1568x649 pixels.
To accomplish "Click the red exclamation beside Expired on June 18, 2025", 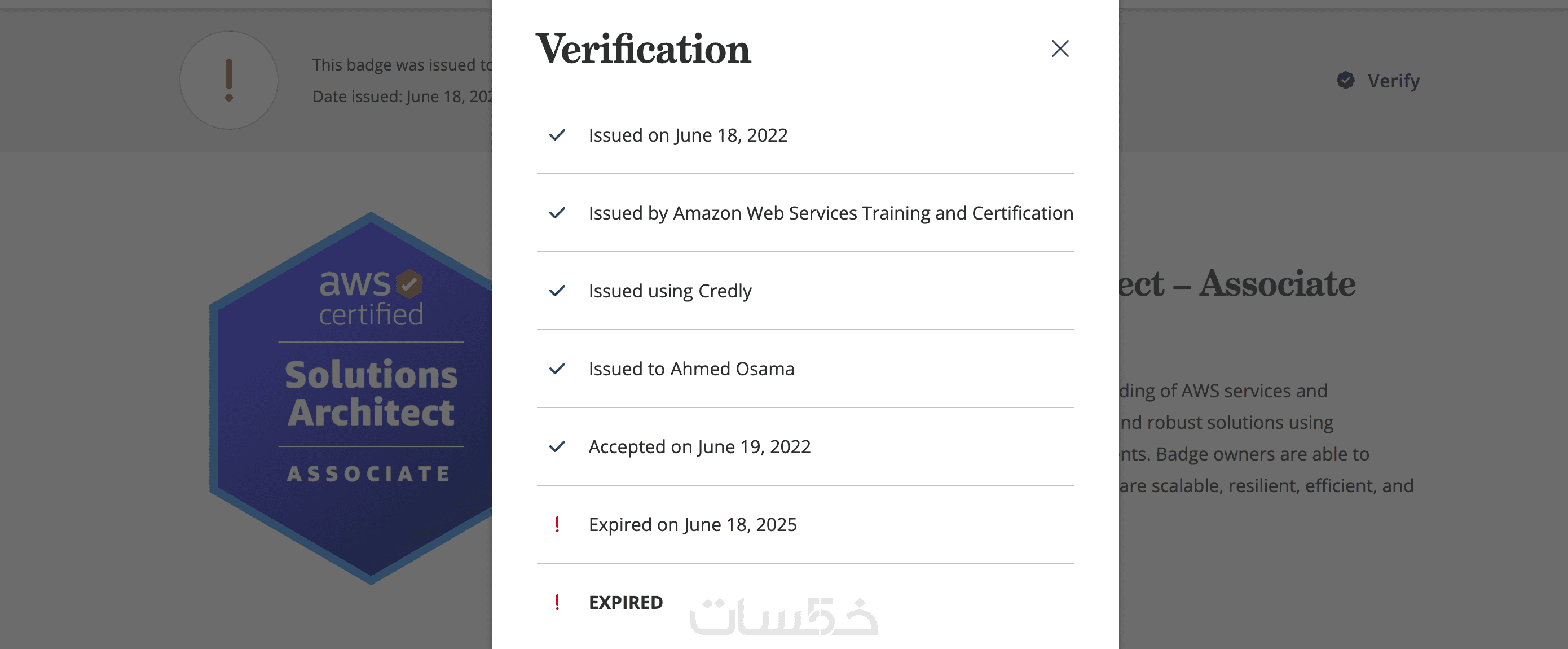I will (557, 524).
